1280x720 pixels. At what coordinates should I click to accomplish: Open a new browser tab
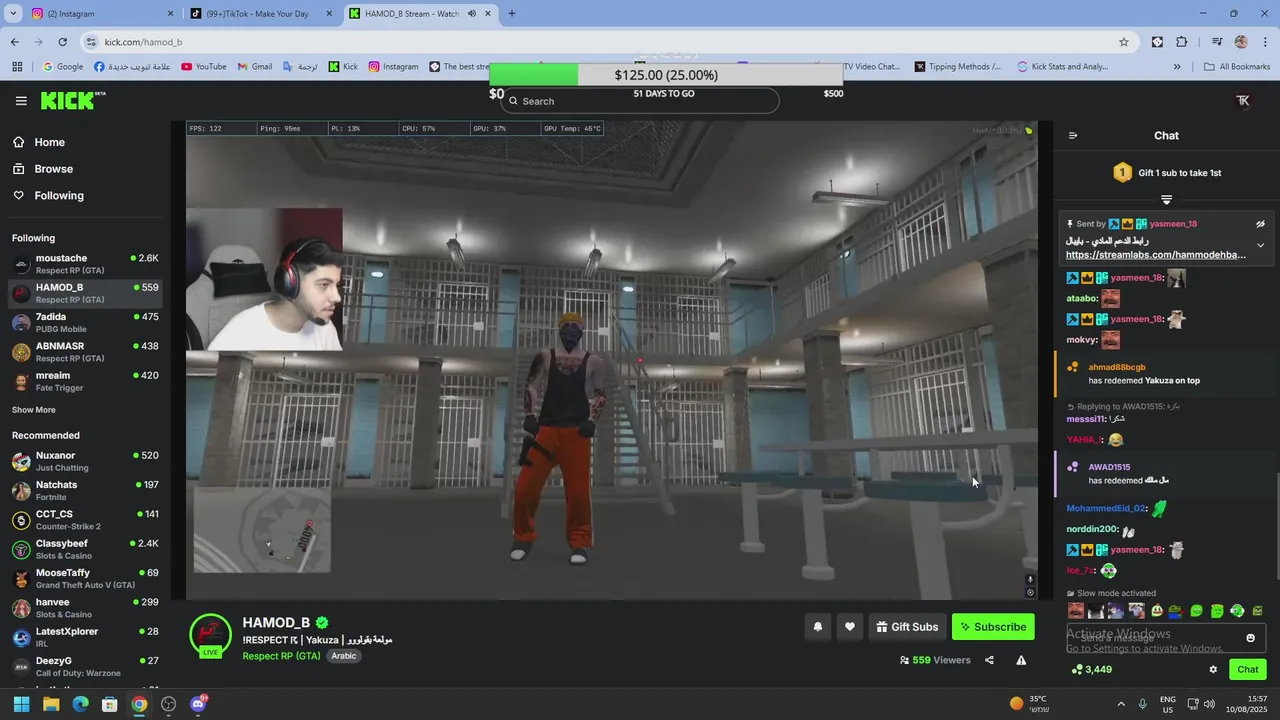tap(512, 14)
